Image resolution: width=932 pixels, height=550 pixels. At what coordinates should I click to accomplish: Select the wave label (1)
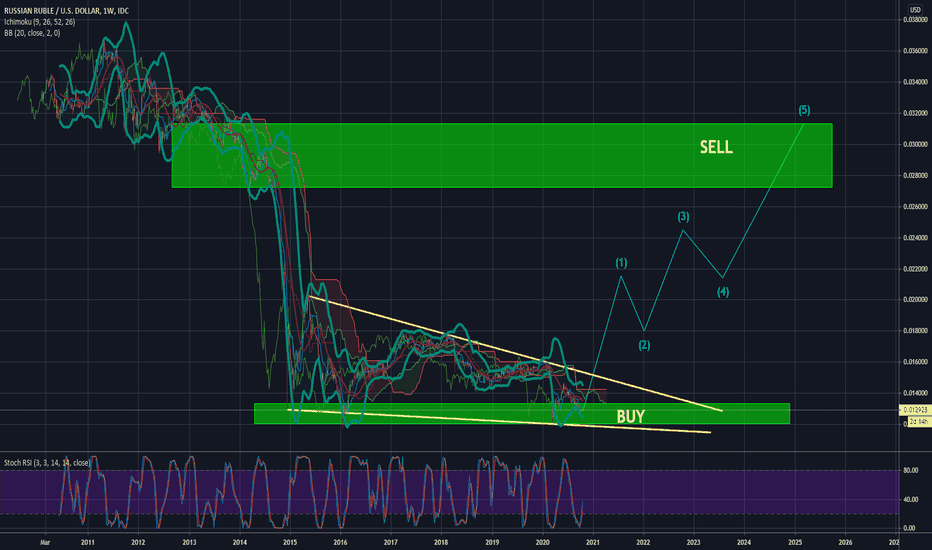[x=621, y=263]
